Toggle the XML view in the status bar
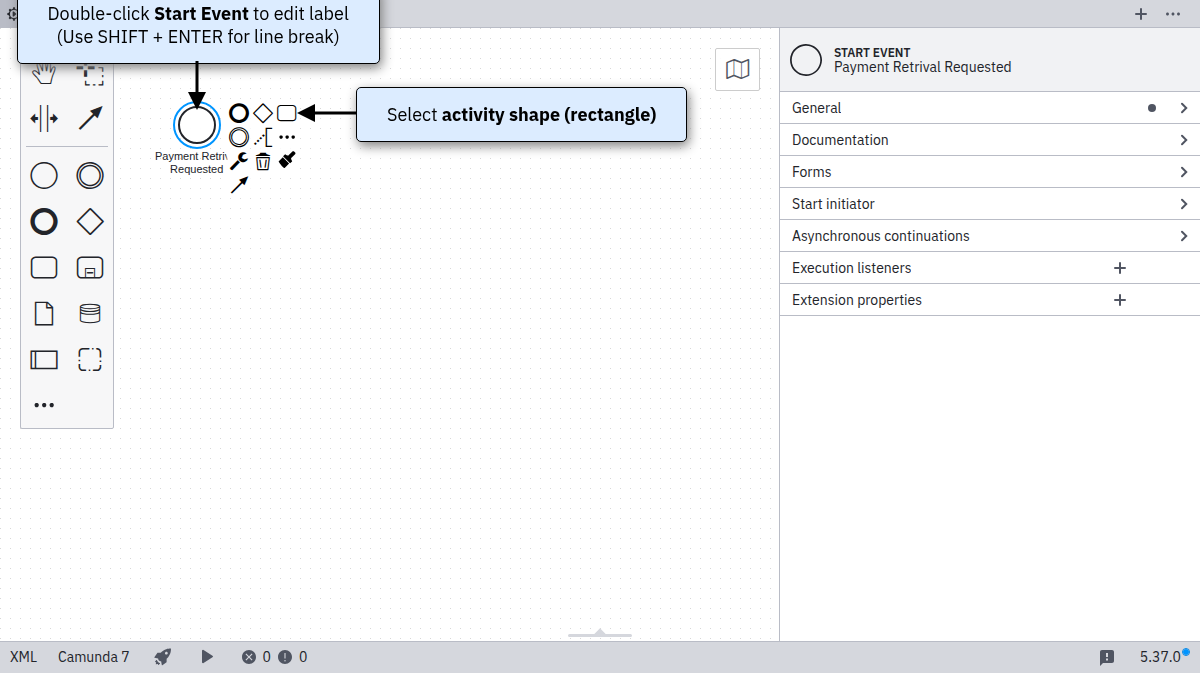Image resolution: width=1200 pixels, height=673 pixels. [23, 657]
